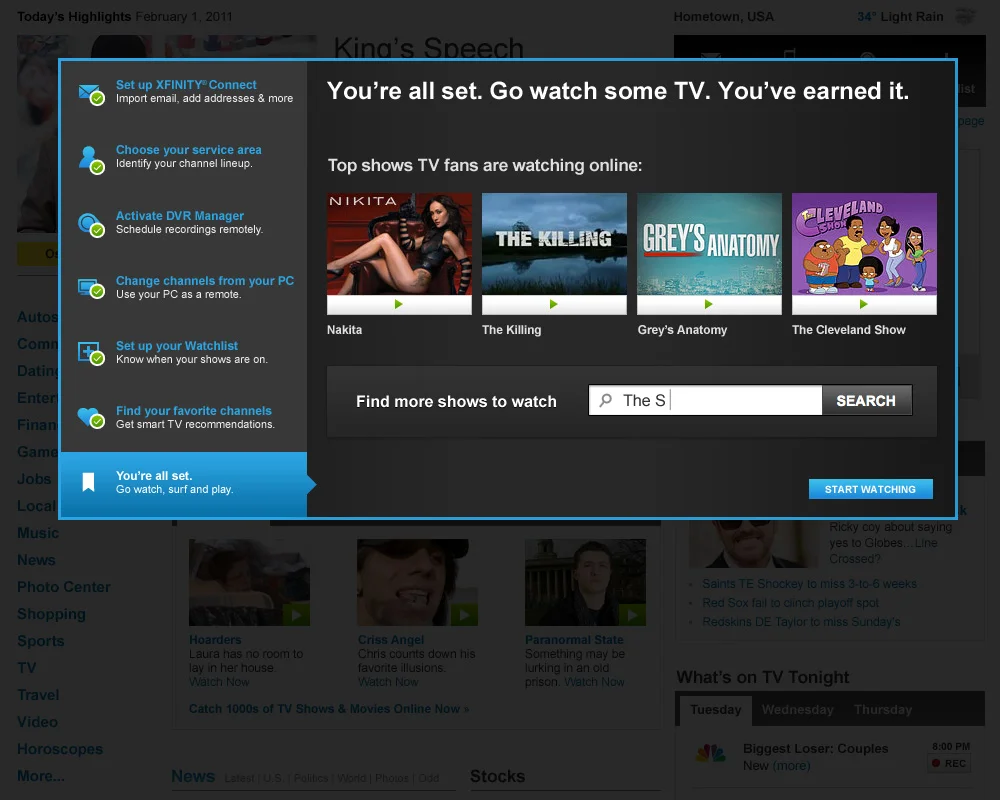The image size is (1000, 800).
Task: Click the PC remote monitor icon
Action: 91,289
